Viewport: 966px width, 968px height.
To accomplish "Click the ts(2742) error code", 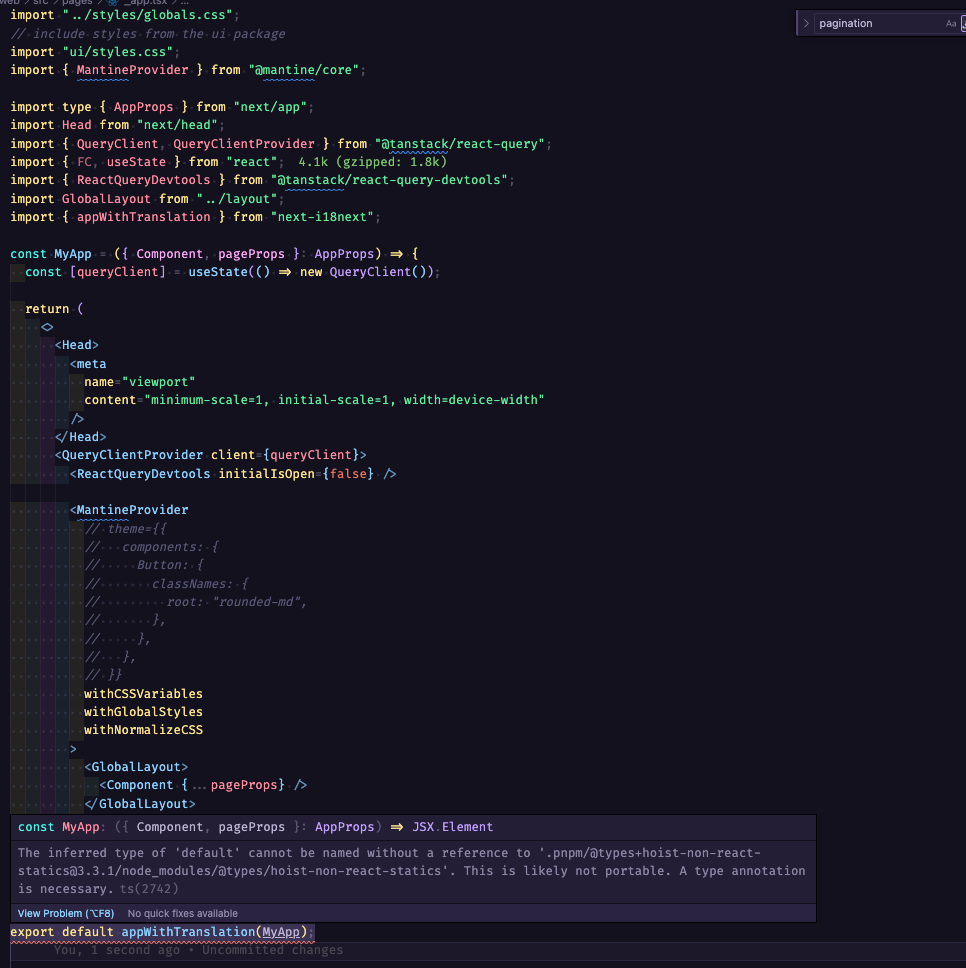I will pos(149,888).
